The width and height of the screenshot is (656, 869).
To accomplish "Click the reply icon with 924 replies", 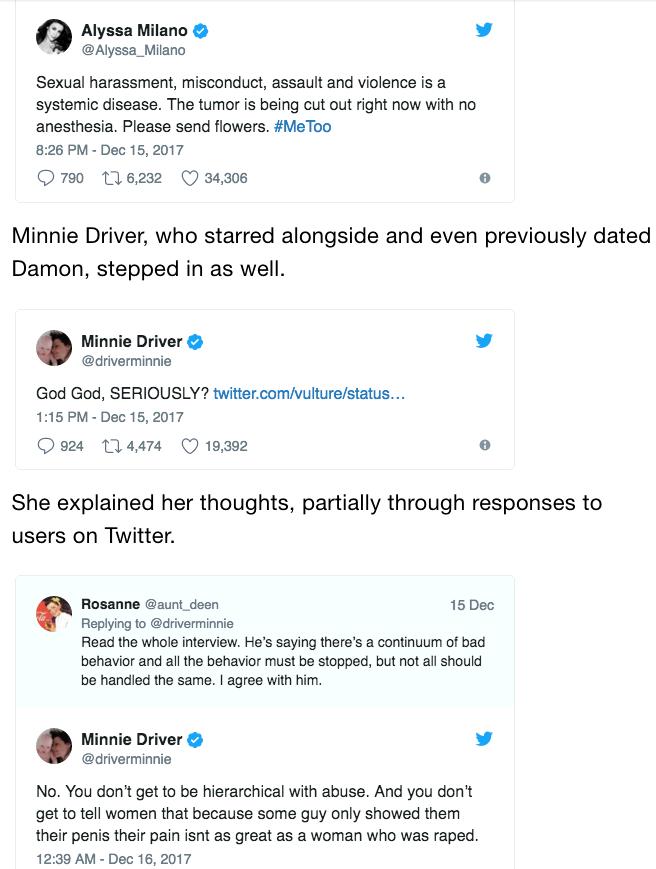I will (x=45, y=446).
